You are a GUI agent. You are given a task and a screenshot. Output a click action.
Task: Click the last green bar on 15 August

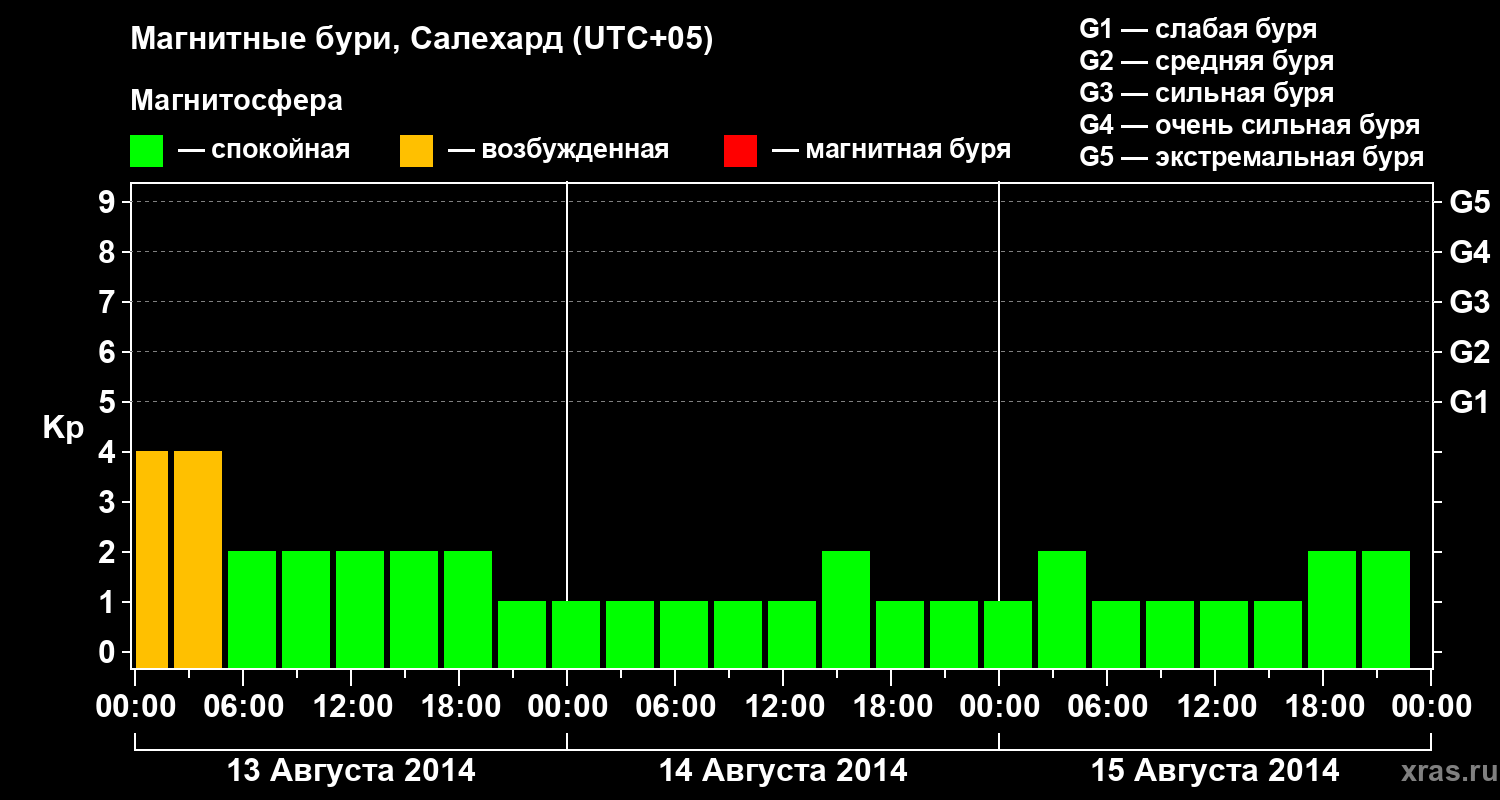(1386, 609)
